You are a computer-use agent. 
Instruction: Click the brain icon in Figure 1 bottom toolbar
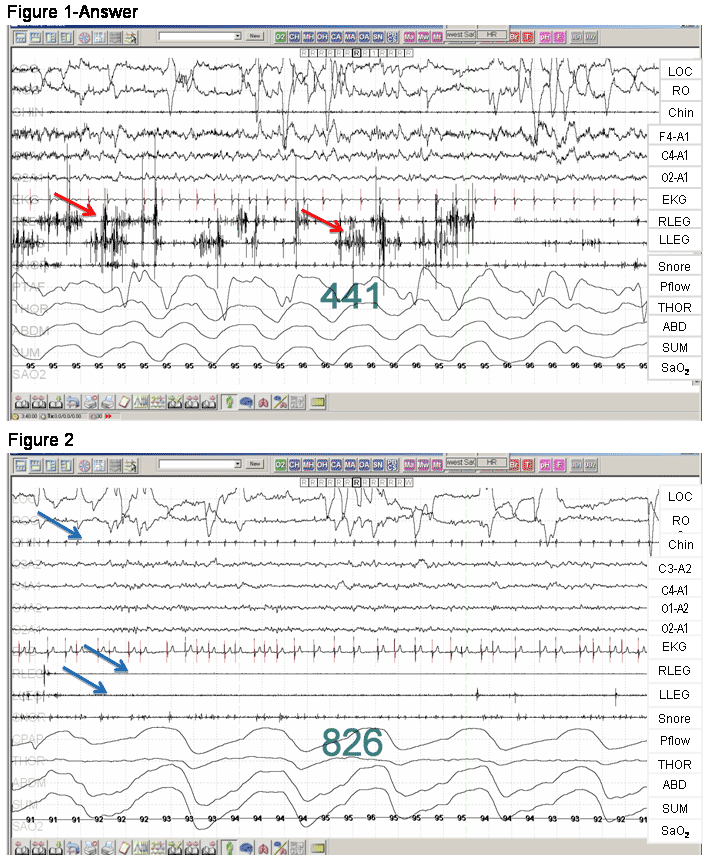[246, 401]
